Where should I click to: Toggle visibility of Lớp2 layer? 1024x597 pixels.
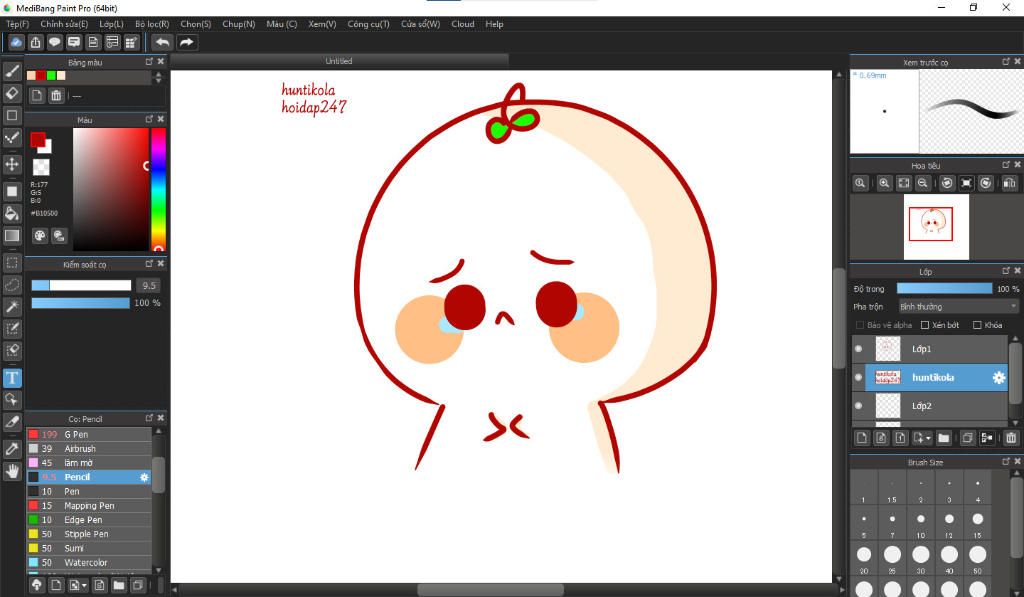click(858, 406)
